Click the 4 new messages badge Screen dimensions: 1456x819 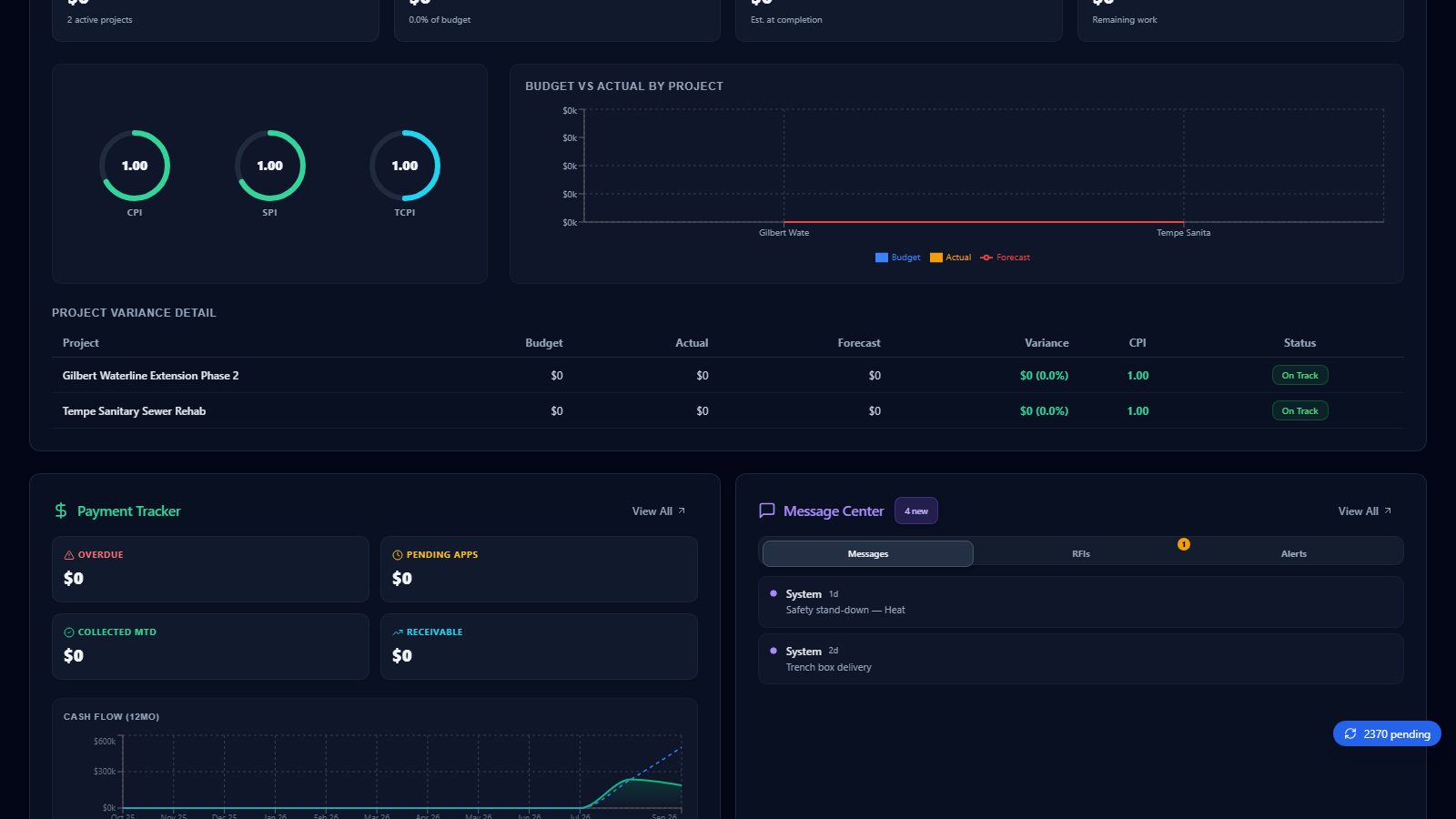coord(916,511)
